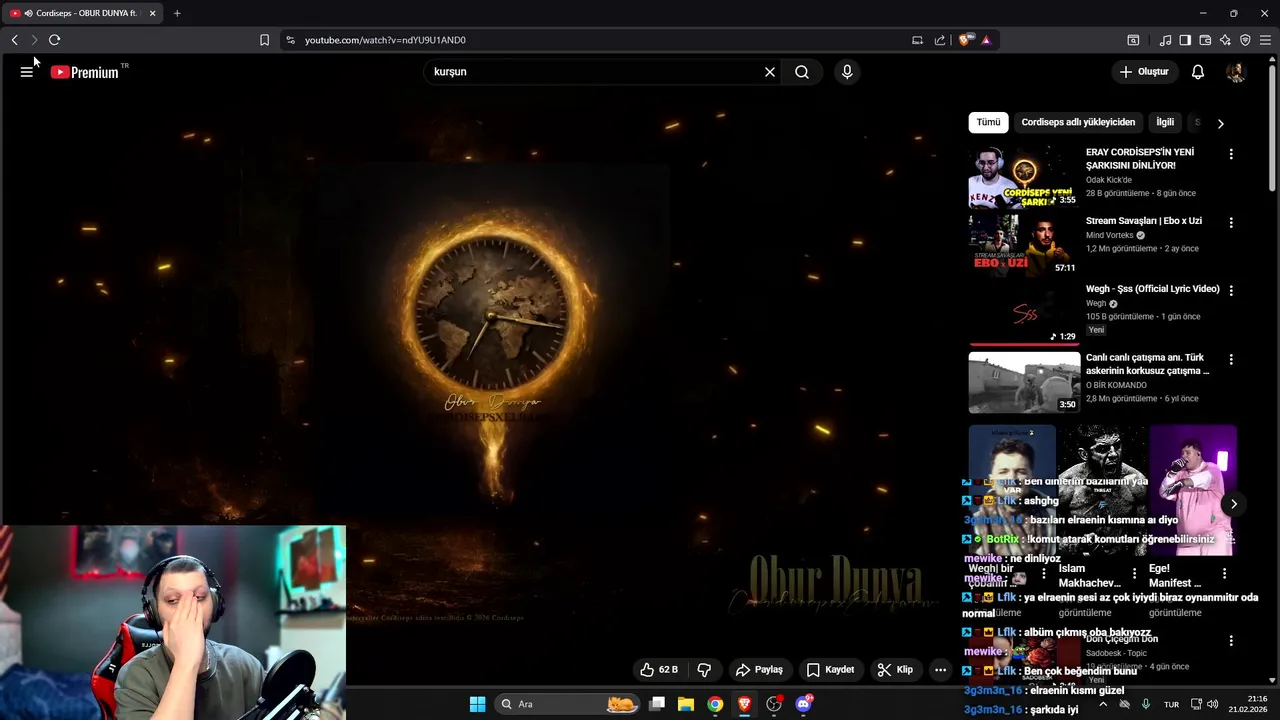Open options for Stream Savaşları video
Viewport: 1280px width, 720px height.
pyautogui.click(x=1231, y=222)
